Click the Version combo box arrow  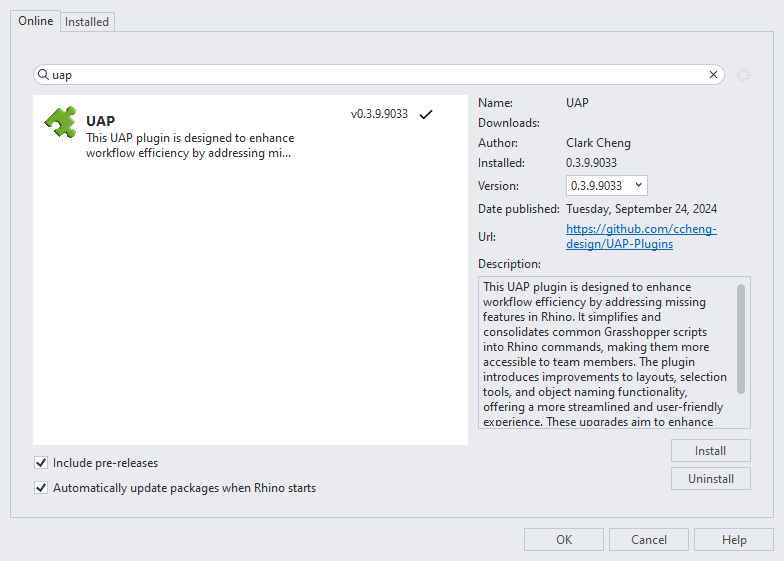638,185
